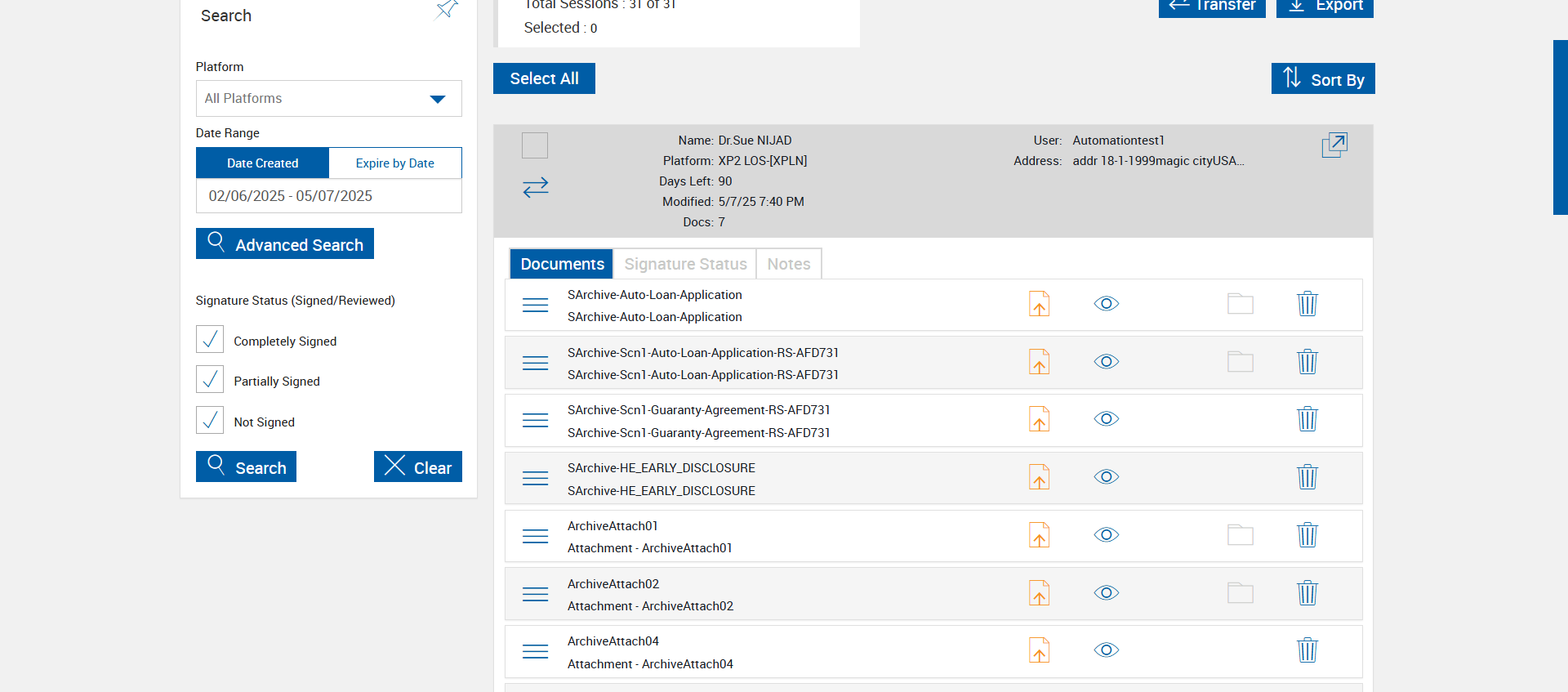Delete ArchiveAttach02 attachment
The width and height of the screenshot is (1568, 692).
tap(1307, 593)
